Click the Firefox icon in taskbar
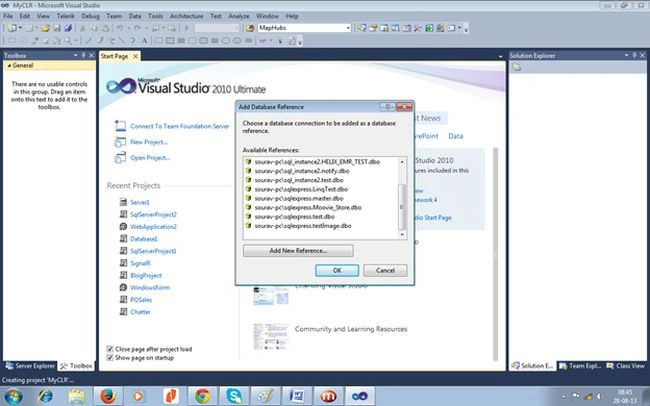The width and height of the screenshot is (650, 406). (x=108, y=396)
